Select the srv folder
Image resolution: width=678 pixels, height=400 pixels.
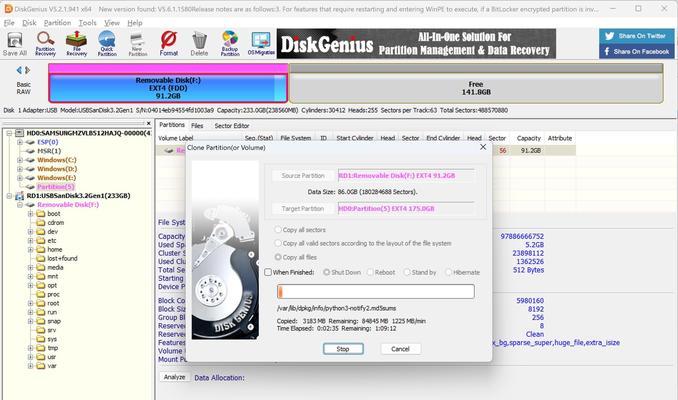(x=51, y=330)
